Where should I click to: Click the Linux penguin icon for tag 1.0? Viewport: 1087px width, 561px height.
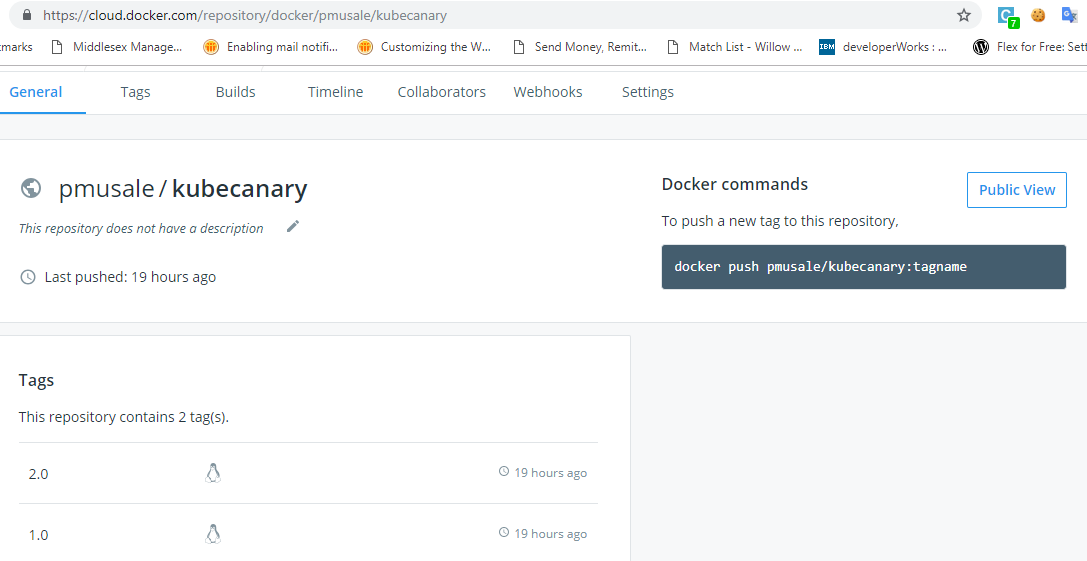[x=212, y=534]
